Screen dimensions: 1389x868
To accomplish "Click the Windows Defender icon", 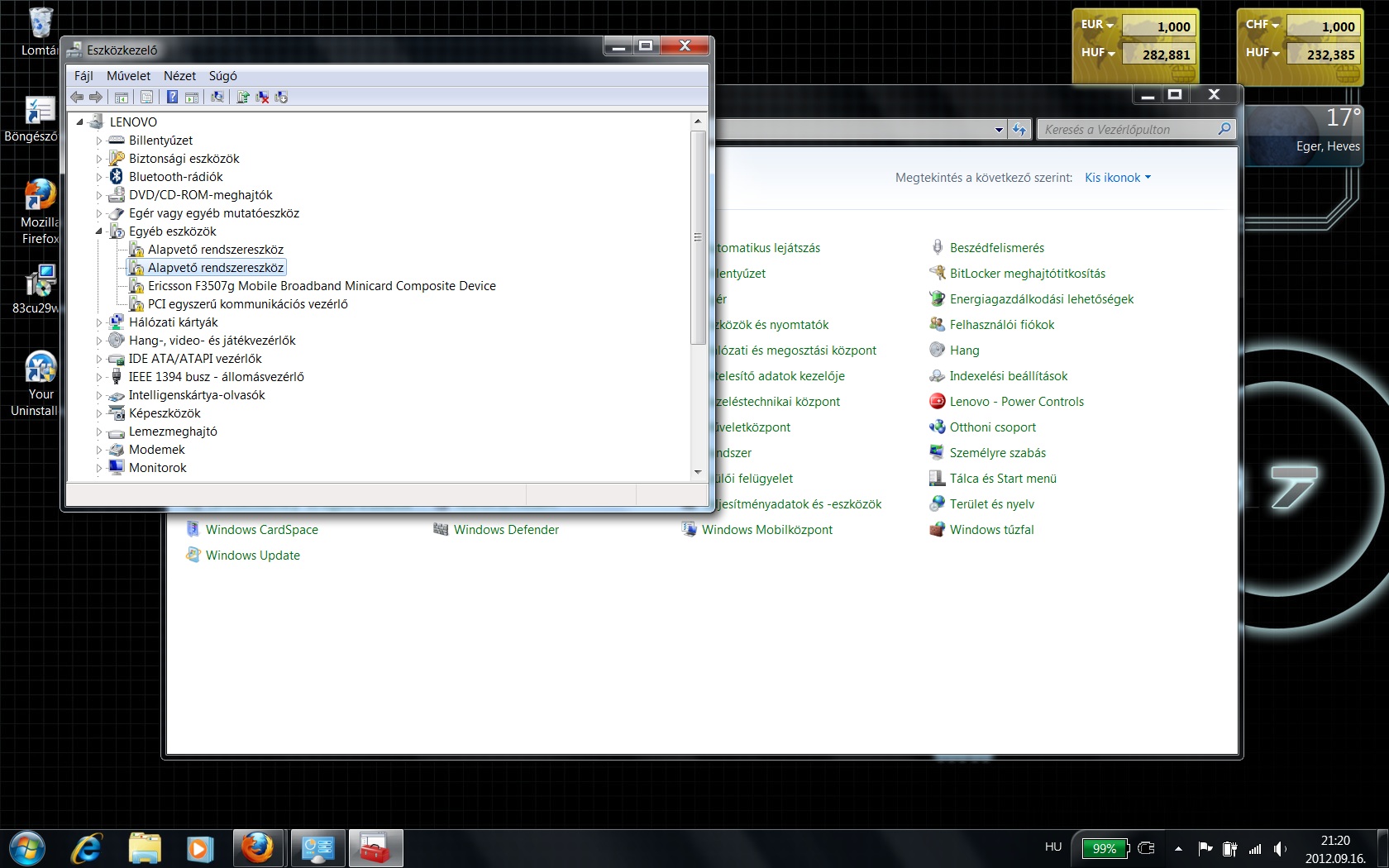I will tap(441, 530).
